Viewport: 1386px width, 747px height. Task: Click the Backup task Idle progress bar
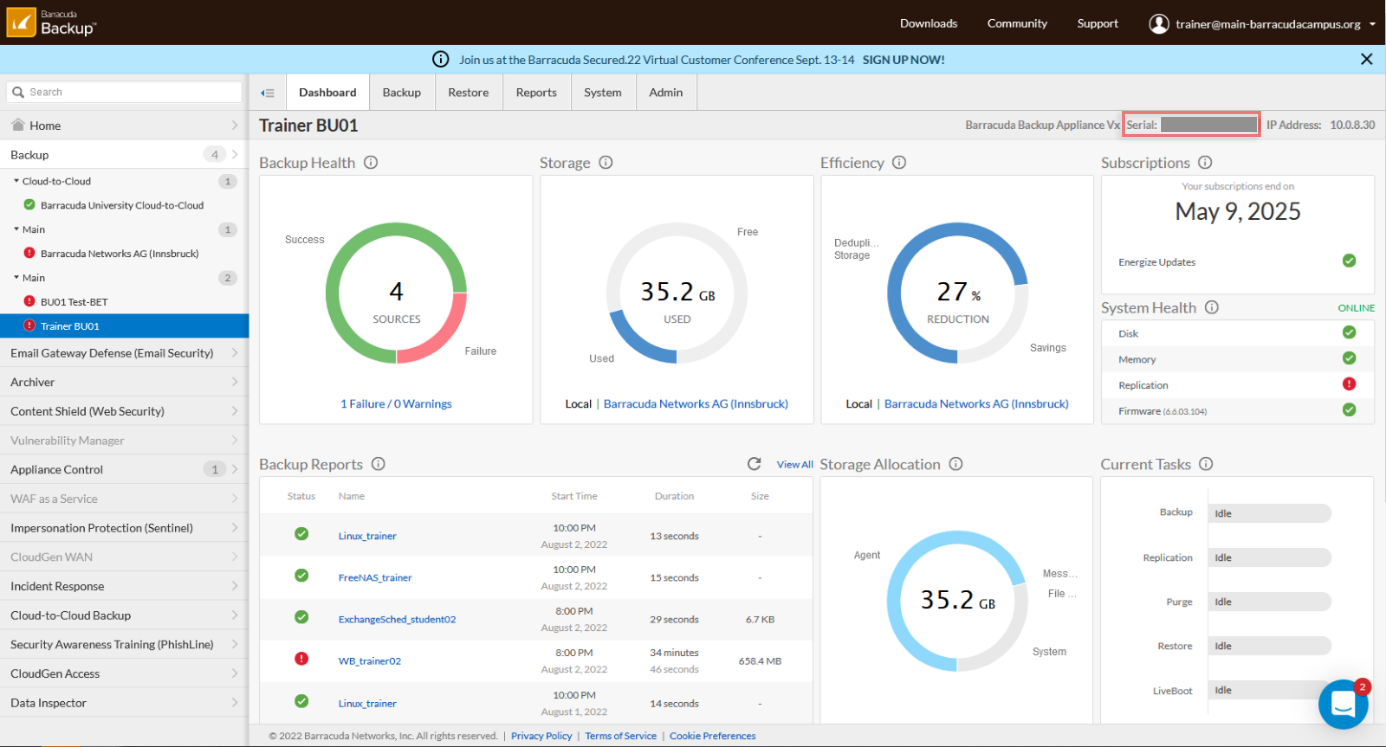tap(1270, 513)
